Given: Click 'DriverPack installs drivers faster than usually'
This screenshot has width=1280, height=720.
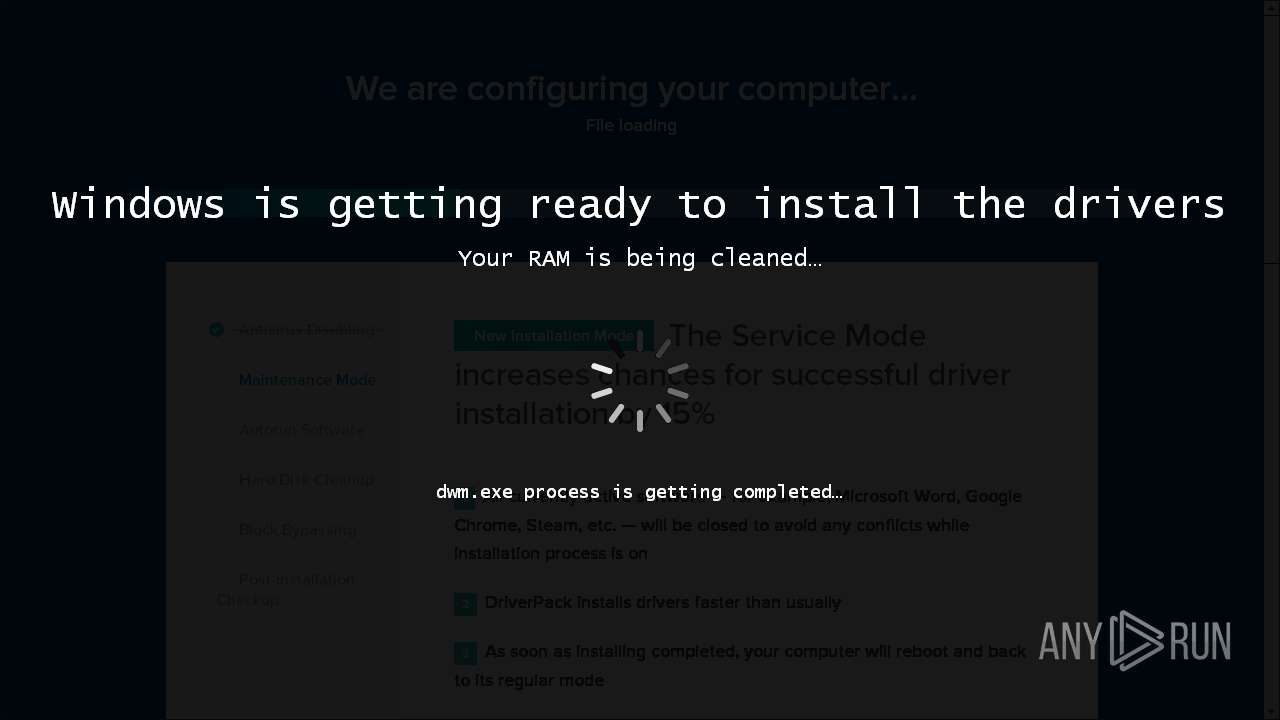Looking at the screenshot, I should [x=663, y=603].
